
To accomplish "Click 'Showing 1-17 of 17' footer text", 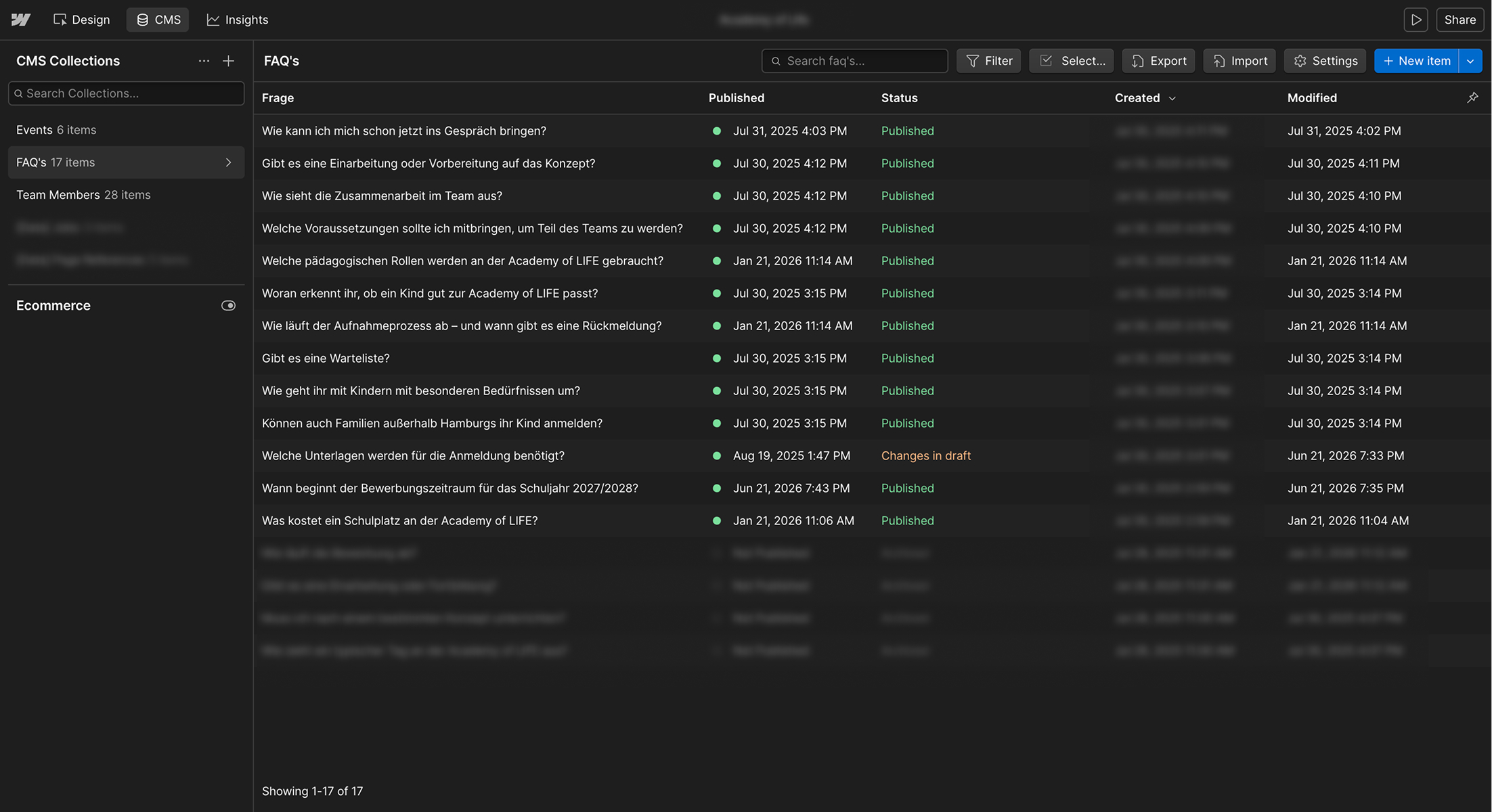I will coord(312,791).
